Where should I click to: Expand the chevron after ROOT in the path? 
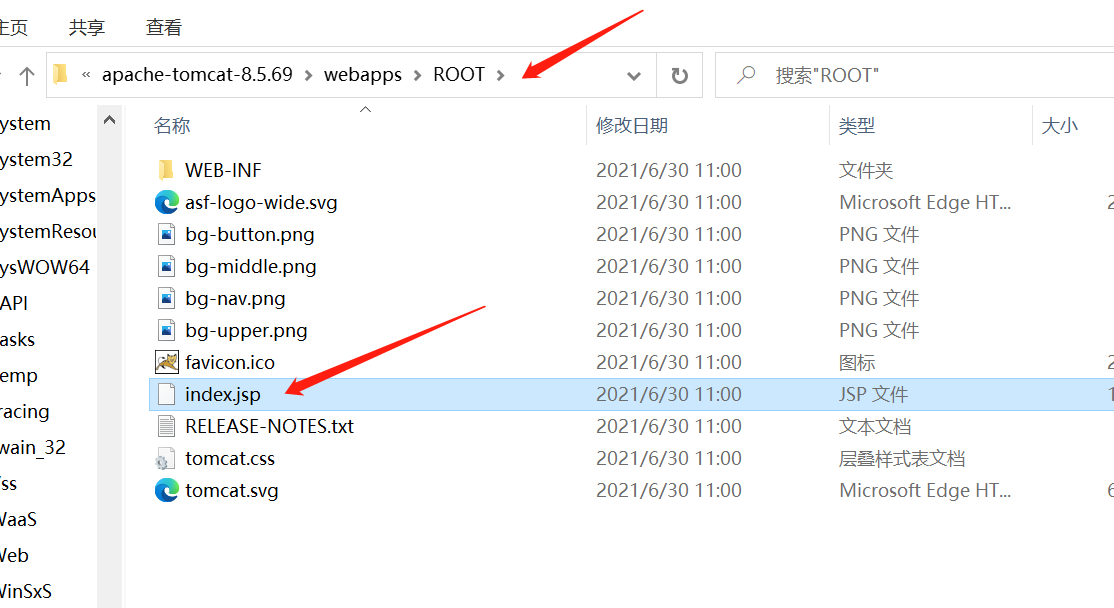click(500, 75)
